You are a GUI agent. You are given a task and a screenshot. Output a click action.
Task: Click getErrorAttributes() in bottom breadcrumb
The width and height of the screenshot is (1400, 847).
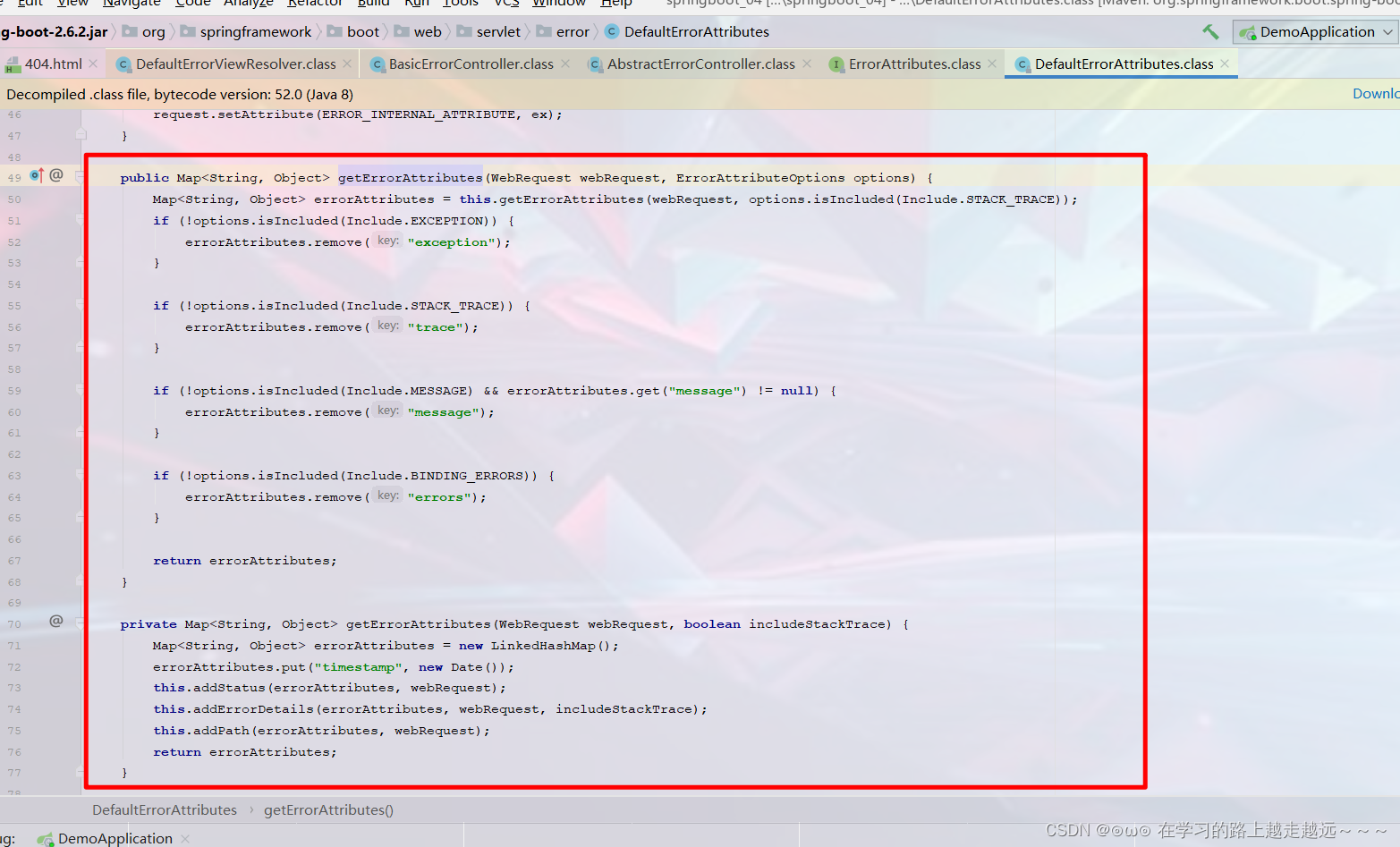[x=328, y=810]
